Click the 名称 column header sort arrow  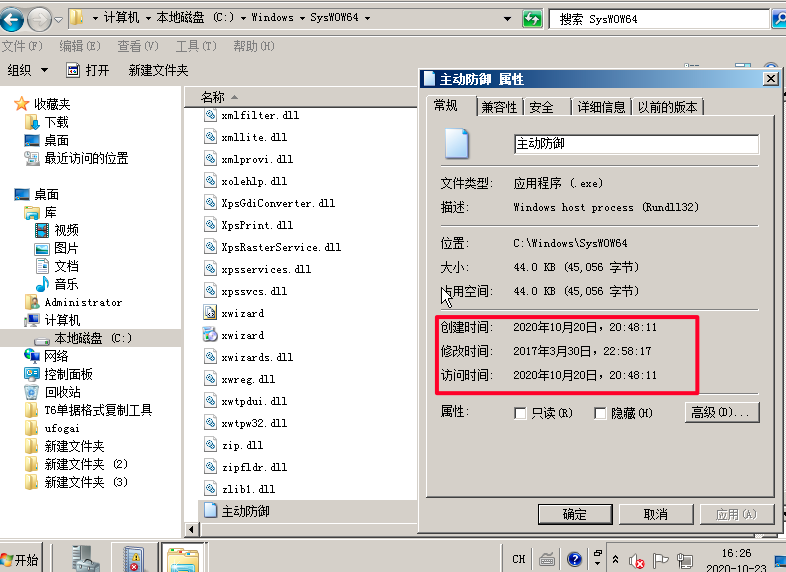(x=235, y=97)
